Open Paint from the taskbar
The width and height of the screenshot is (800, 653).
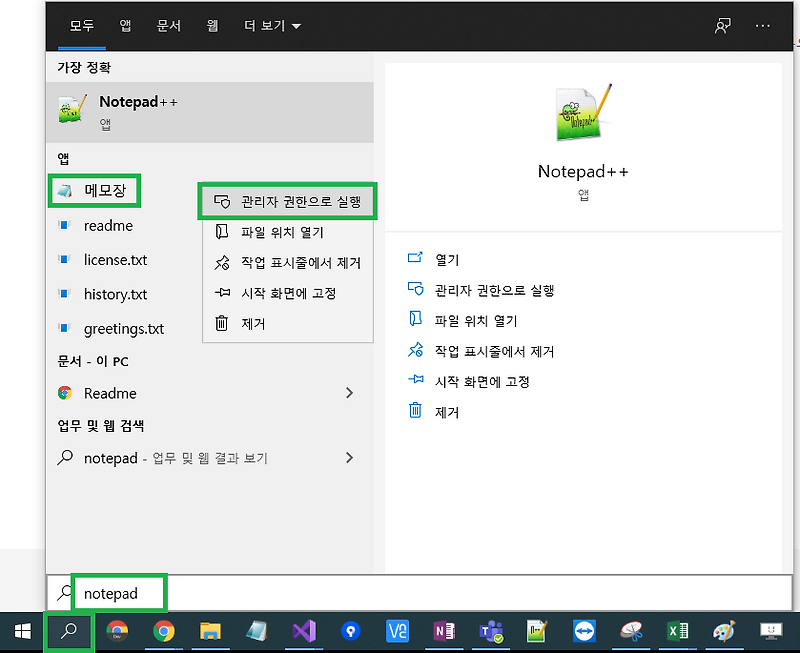723,631
